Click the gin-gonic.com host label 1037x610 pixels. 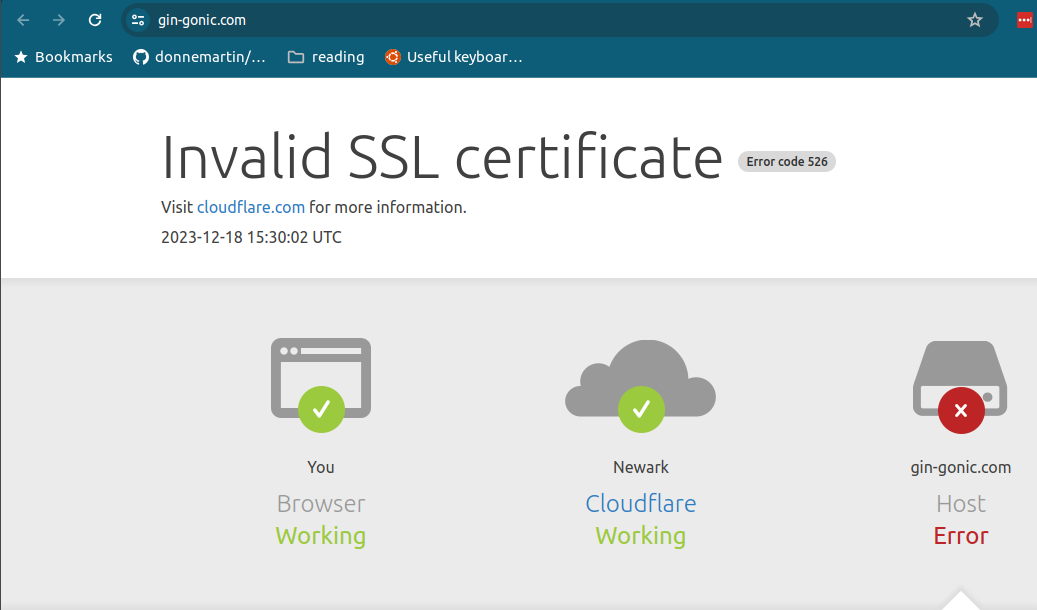coord(960,467)
